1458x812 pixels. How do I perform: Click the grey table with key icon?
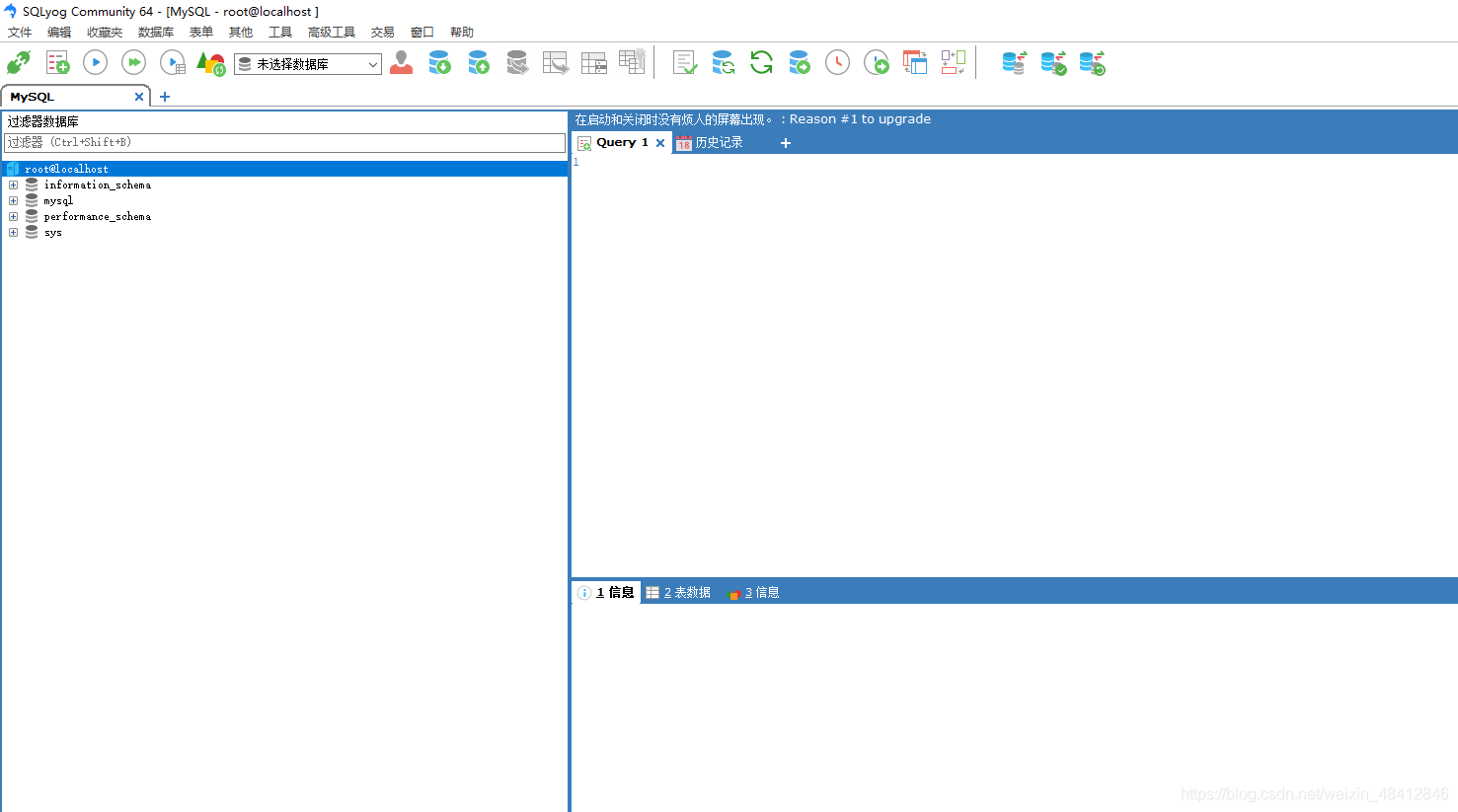tap(632, 61)
